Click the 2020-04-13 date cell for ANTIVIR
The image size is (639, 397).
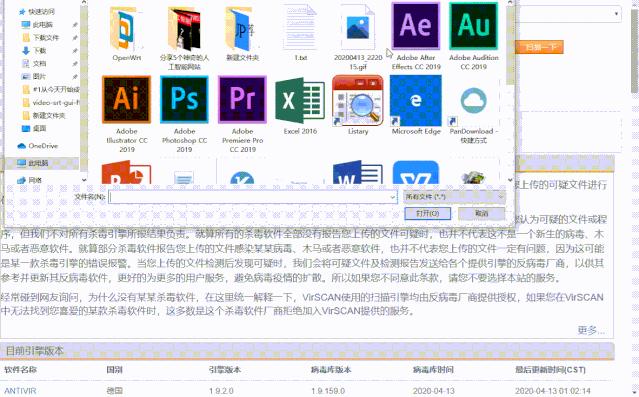[434, 391]
